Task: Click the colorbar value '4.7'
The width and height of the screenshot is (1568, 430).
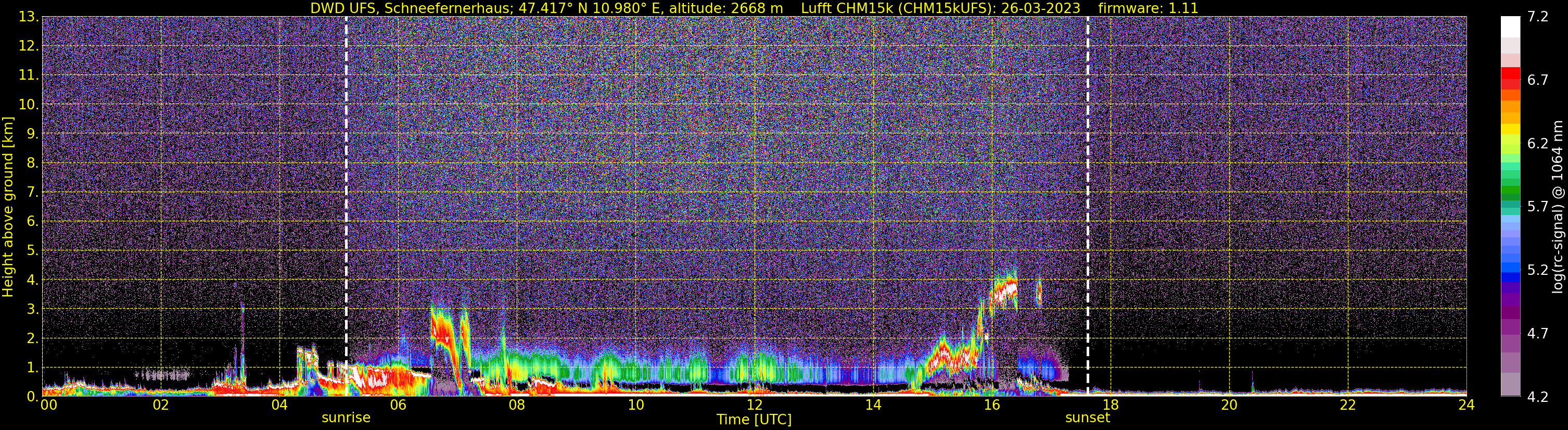Action: pyautogui.click(x=1538, y=334)
